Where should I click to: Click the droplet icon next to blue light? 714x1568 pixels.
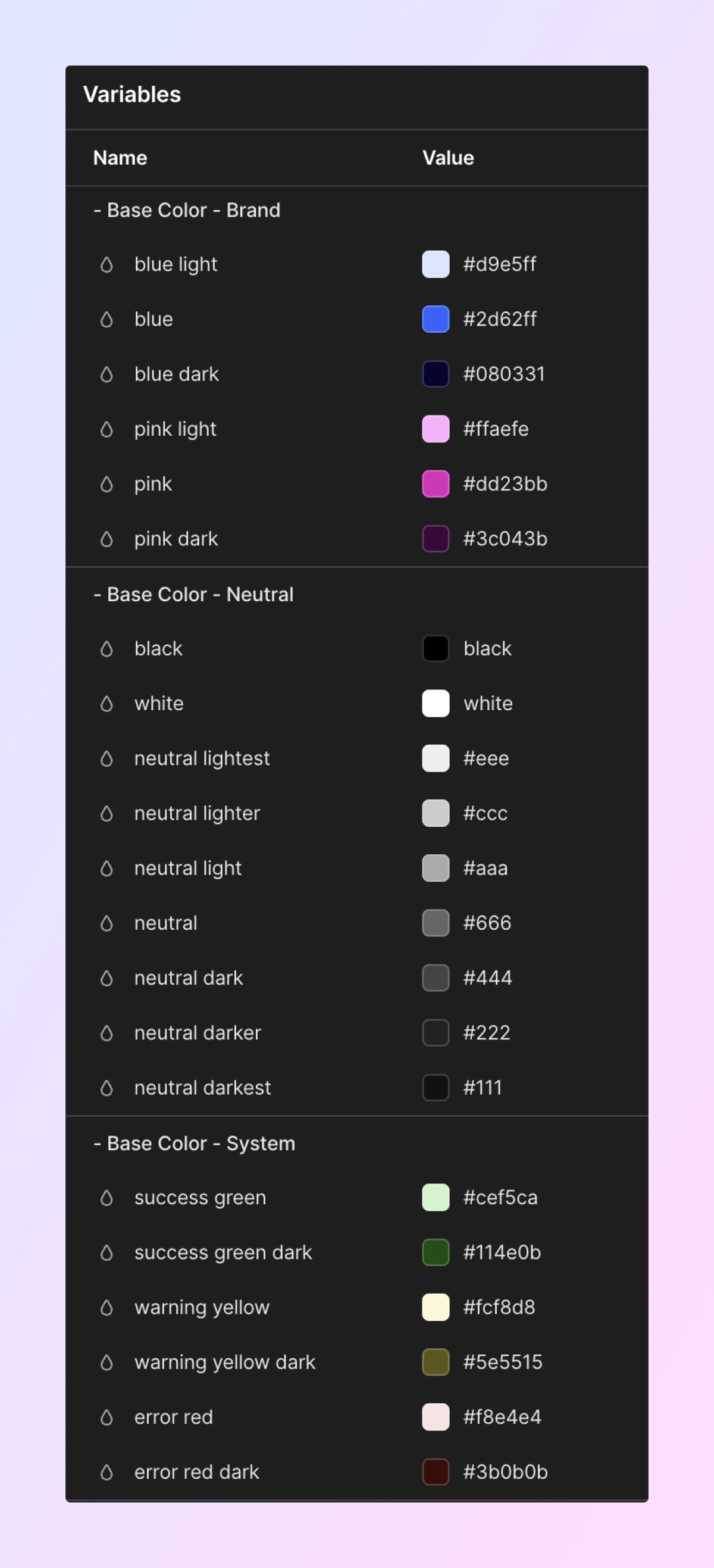[x=107, y=264]
